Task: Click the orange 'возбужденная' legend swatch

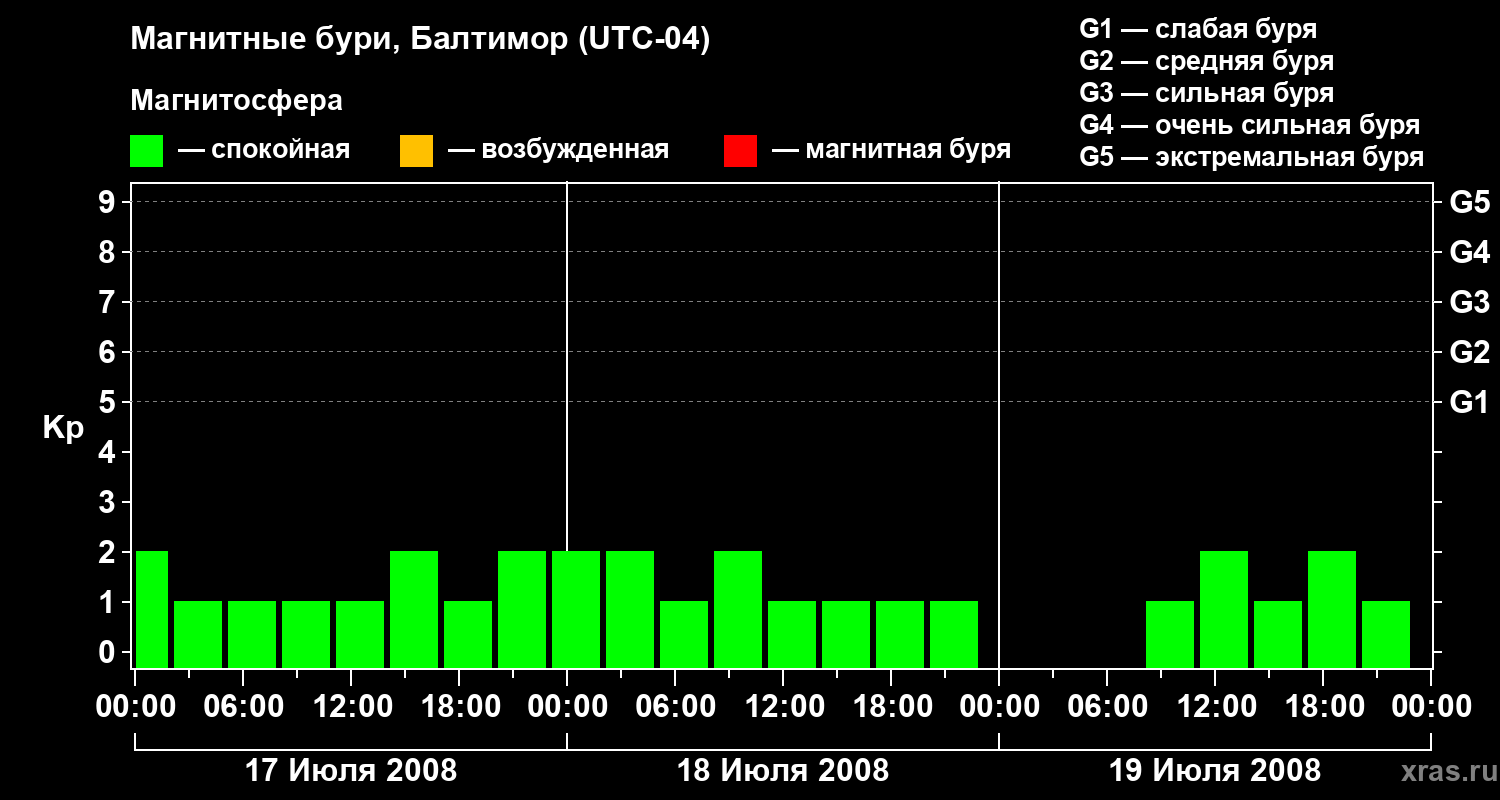Action: 416,151
